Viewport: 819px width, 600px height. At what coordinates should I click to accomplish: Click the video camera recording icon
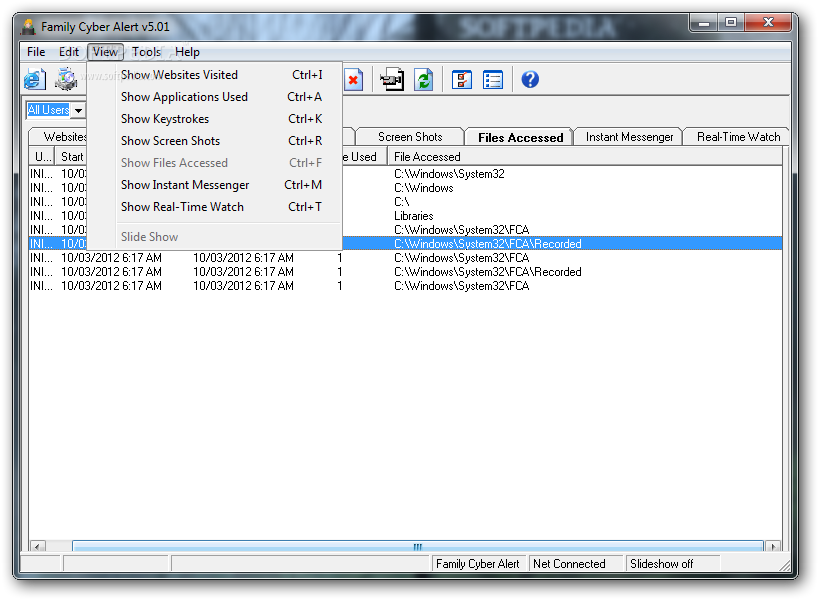click(392, 80)
